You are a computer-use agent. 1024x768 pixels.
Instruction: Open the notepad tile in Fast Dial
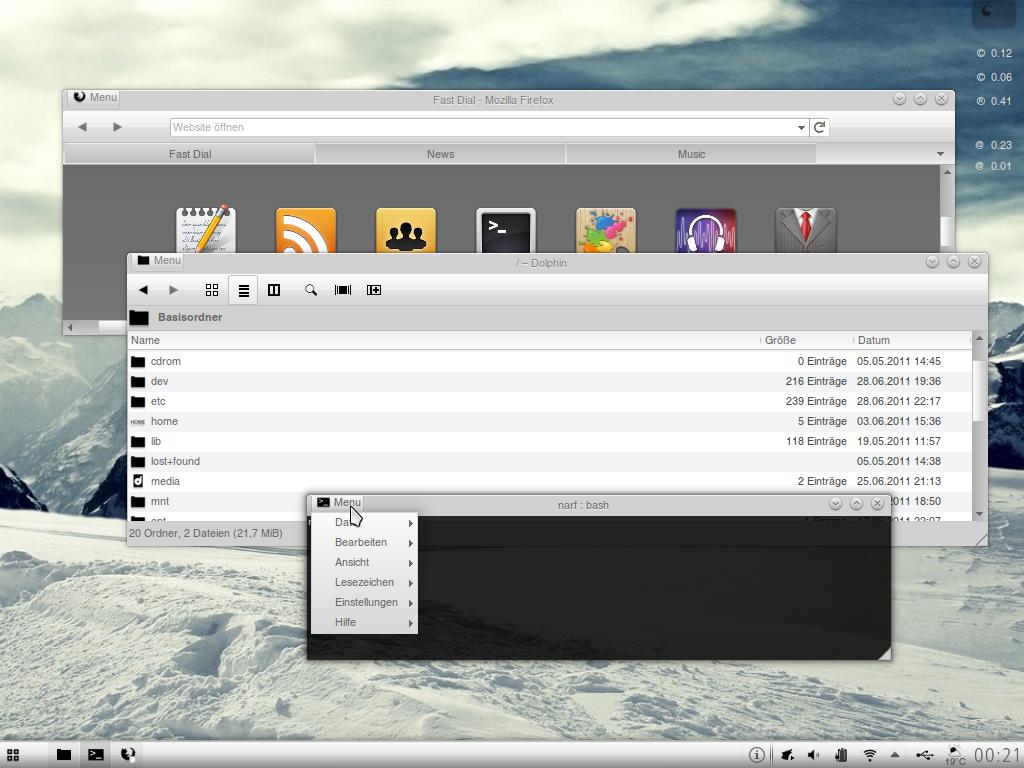206,230
